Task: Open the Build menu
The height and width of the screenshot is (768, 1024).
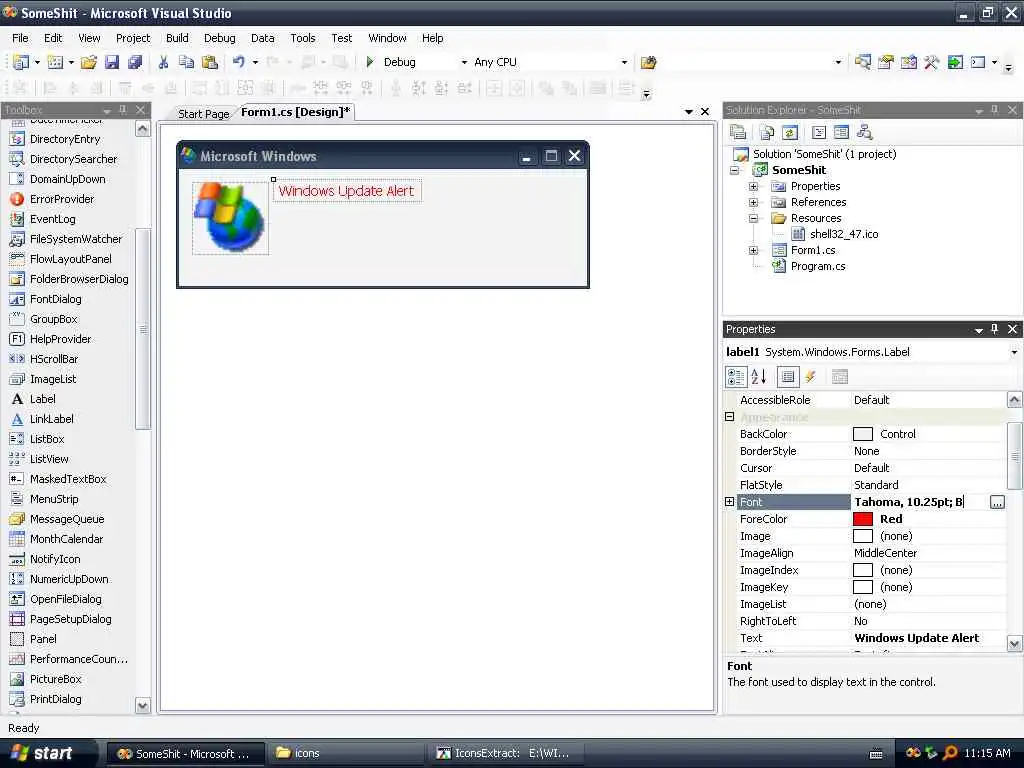Action: point(177,38)
